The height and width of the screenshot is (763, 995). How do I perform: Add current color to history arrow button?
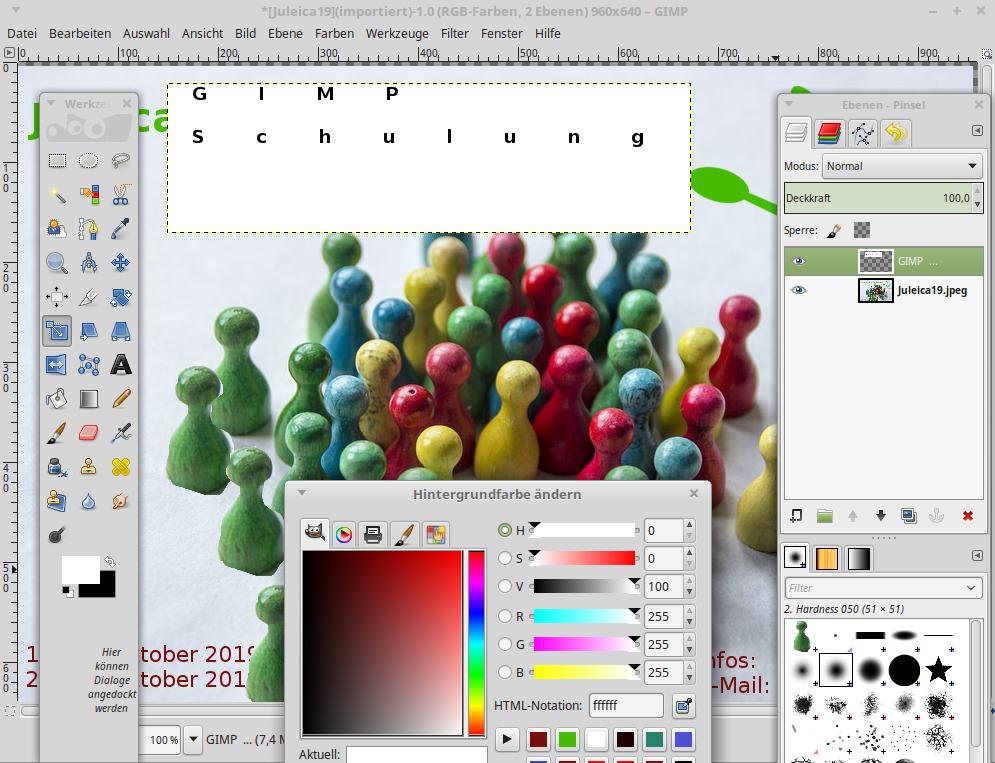[x=507, y=740]
